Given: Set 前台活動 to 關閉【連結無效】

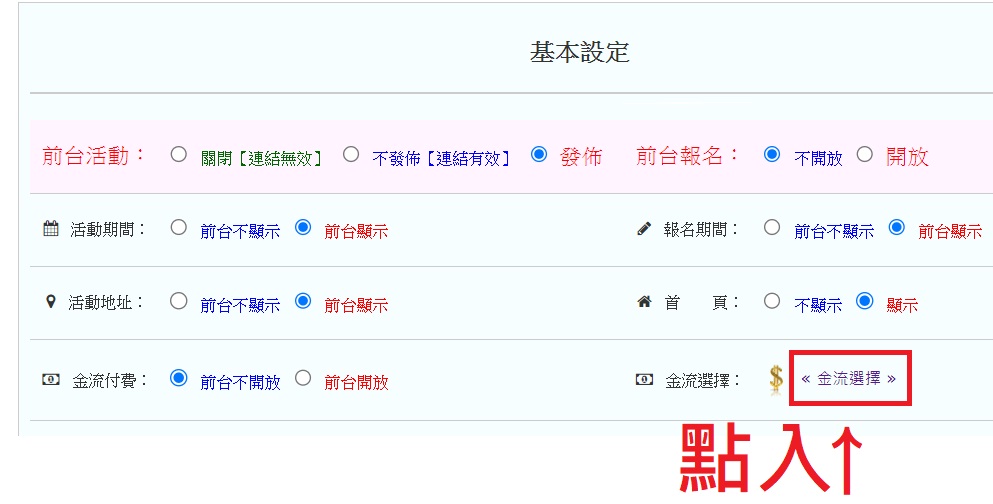Looking at the screenshot, I should coord(179,155).
